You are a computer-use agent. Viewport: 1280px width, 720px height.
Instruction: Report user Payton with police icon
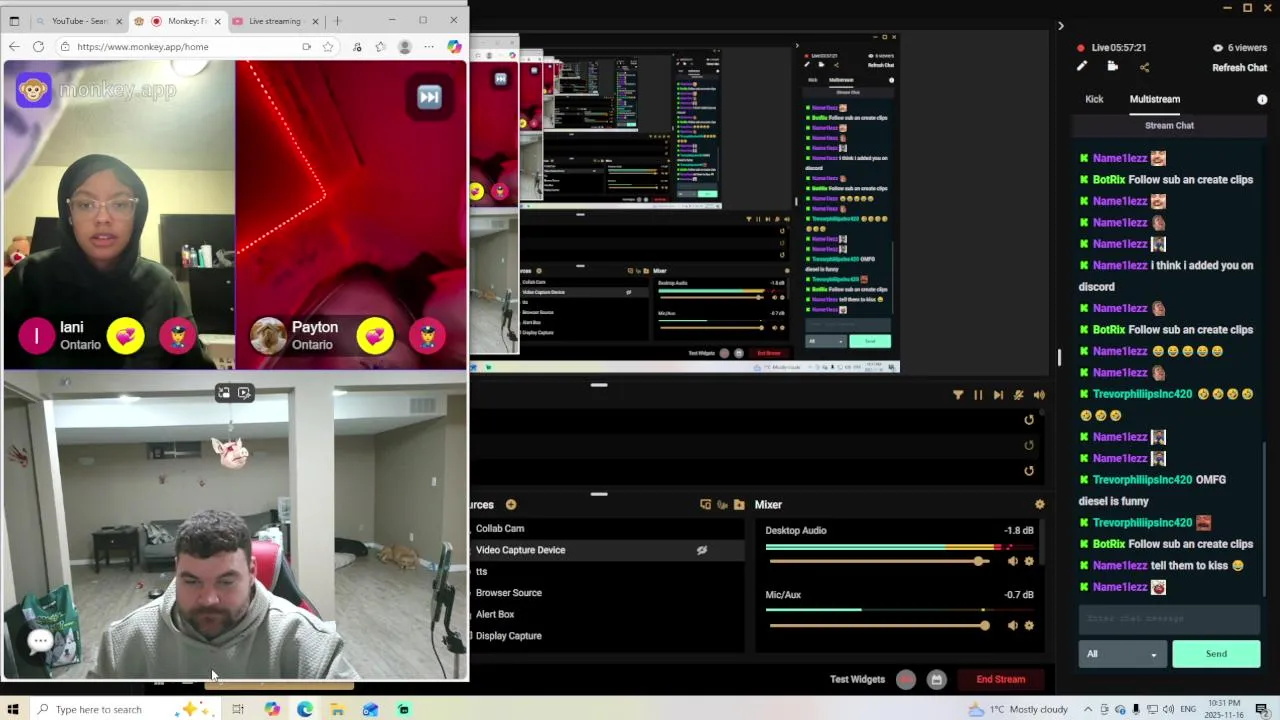tap(427, 337)
